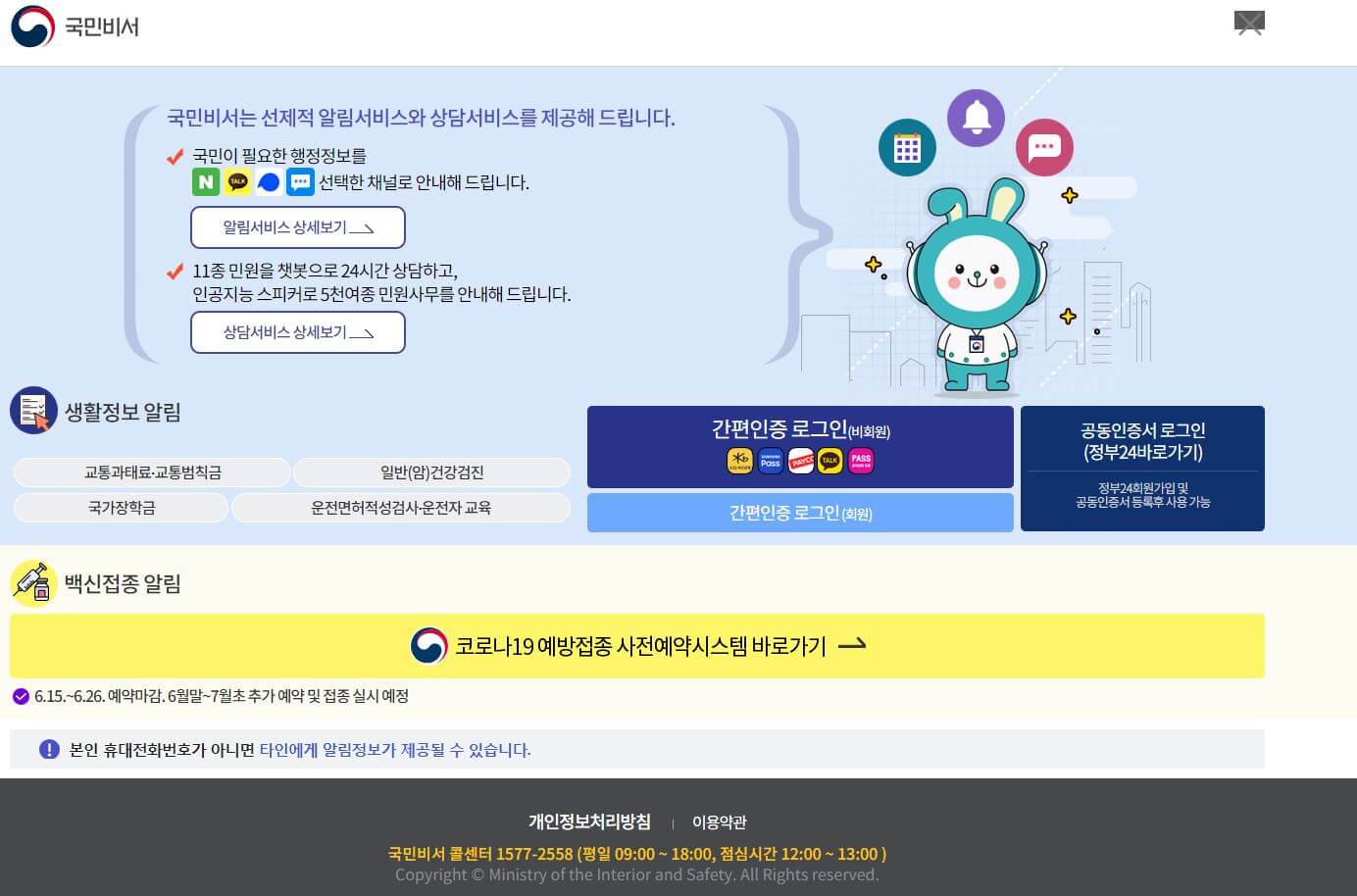This screenshot has height=896, width=1357.
Task: Click the Samsung Pass icon
Action: point(771,460)
